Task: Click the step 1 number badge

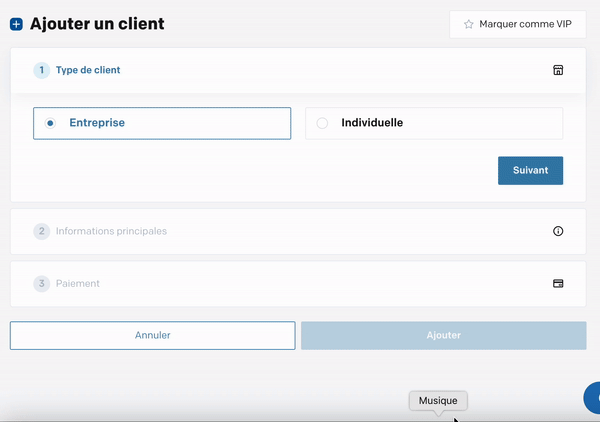Action: 42,70
